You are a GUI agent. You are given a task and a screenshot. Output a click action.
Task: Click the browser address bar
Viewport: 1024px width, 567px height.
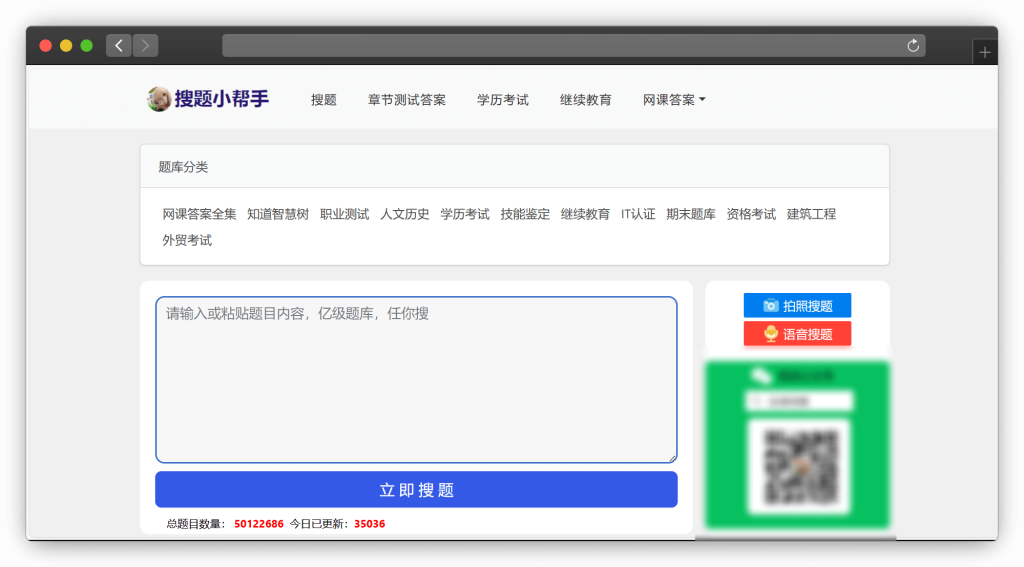[573, 46]
